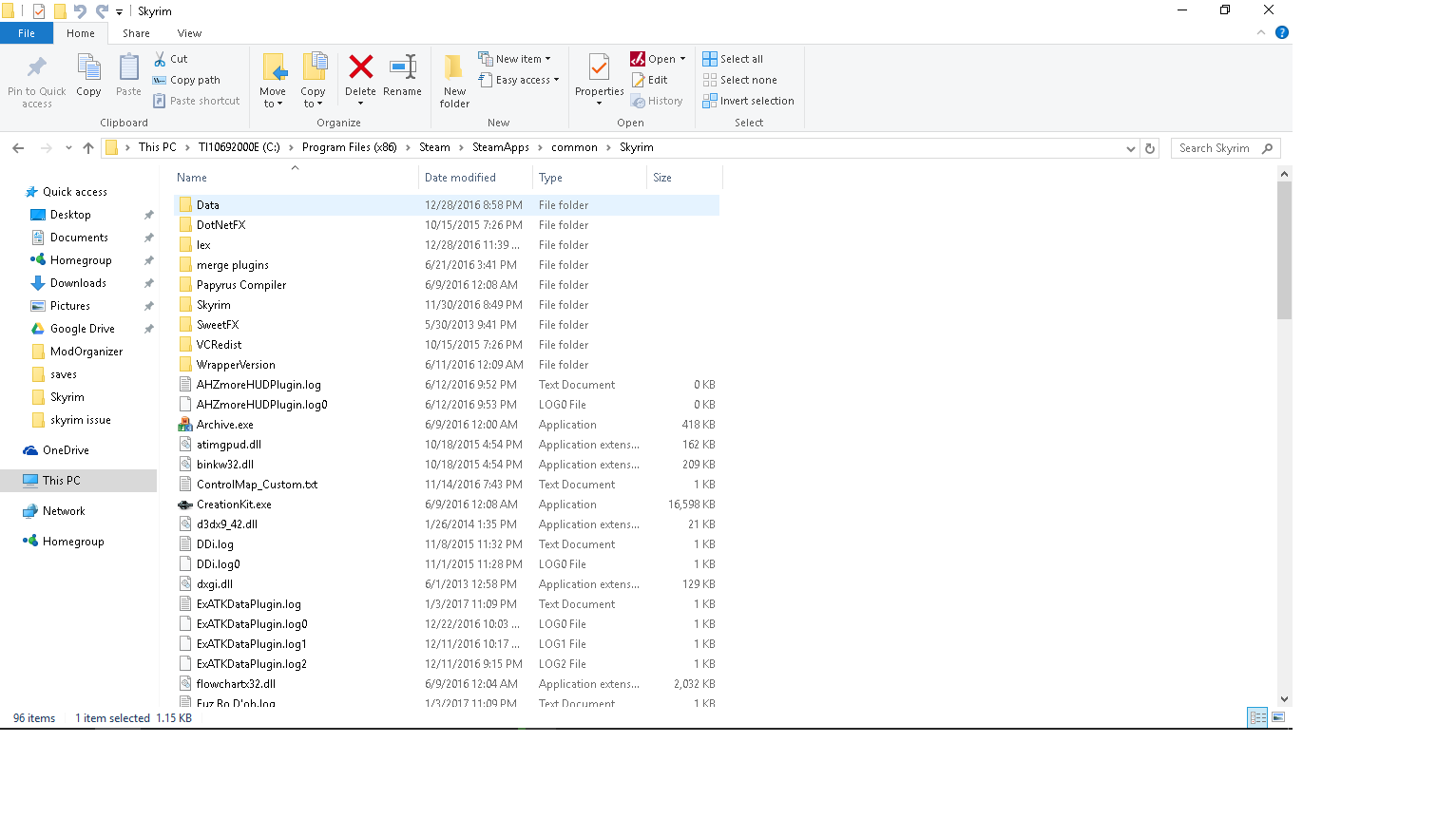This screenshot has height=819, width=1456.
Task: Click the Refresh button by address bar
Action: 1150,148
